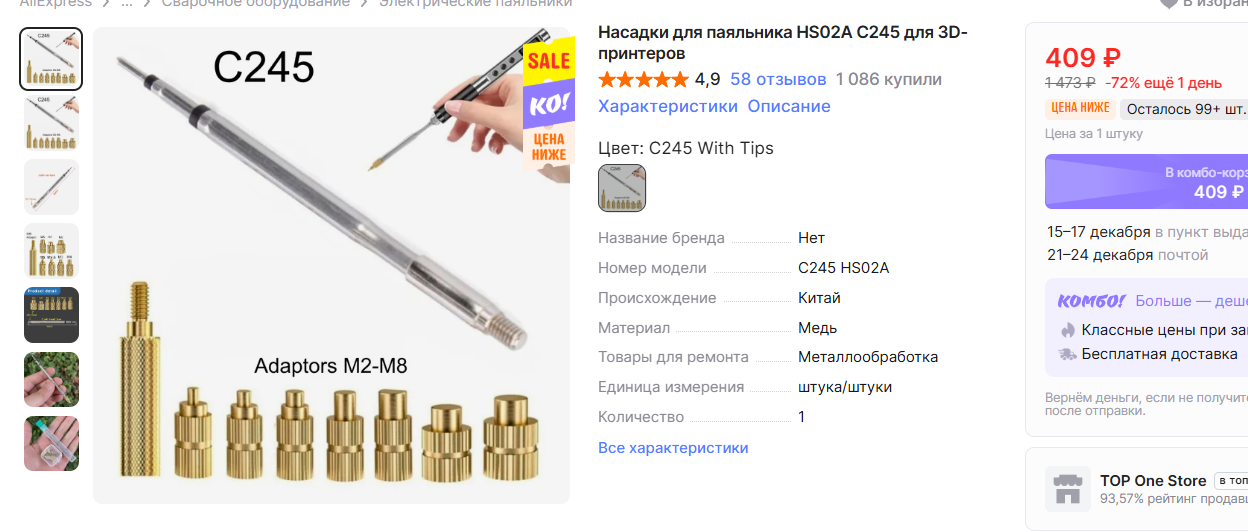1248x532 pixels.
Task: Open Сварочное оборудование breadcrumb link
Action: (x=256, y=3)
